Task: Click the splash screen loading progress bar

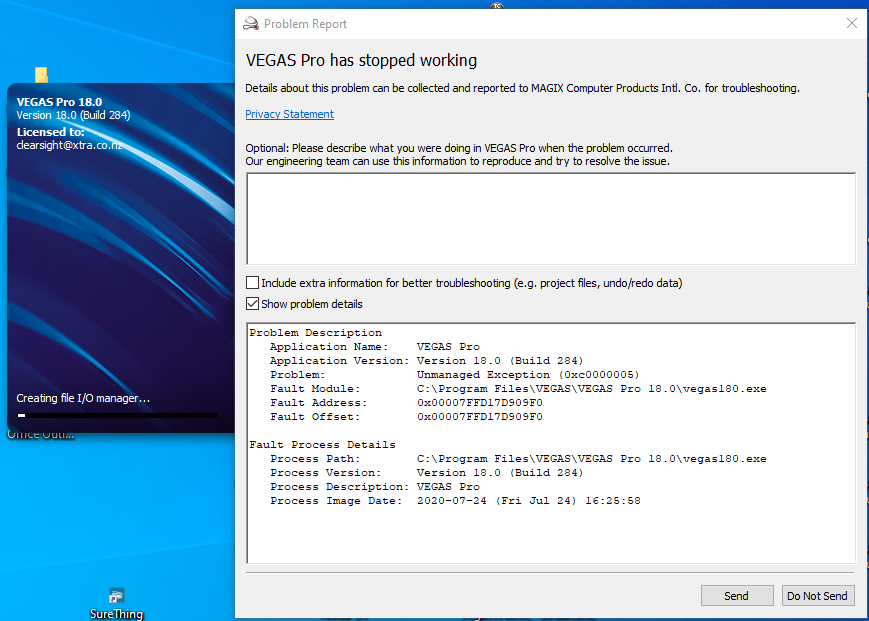Action: [x=116, y=415]
